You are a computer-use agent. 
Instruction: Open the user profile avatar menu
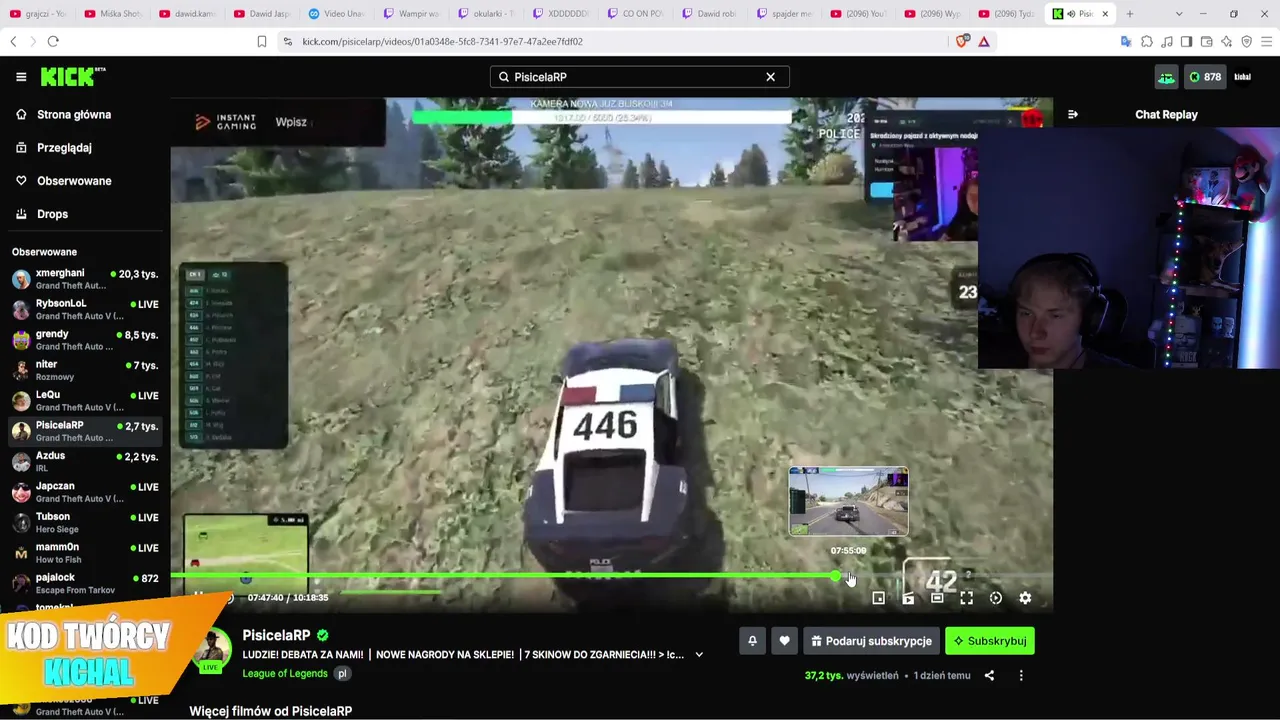(1242, 77)
